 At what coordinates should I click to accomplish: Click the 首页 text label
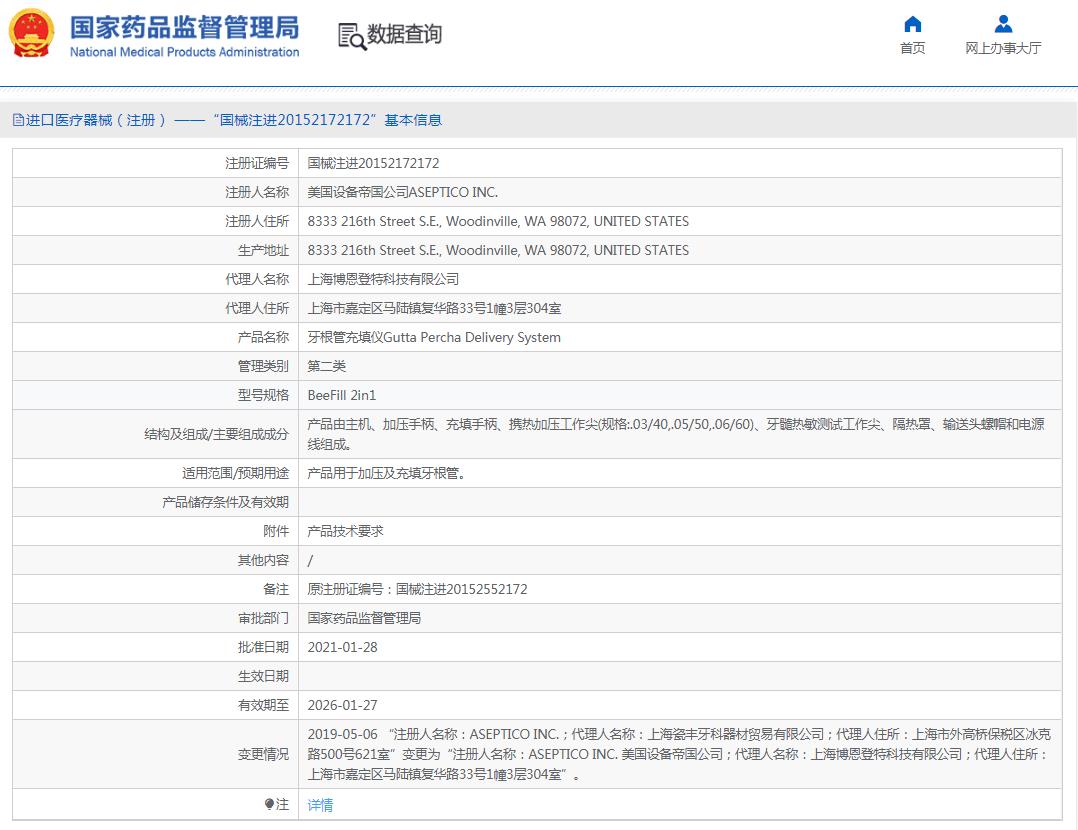[x=912, y=48]
